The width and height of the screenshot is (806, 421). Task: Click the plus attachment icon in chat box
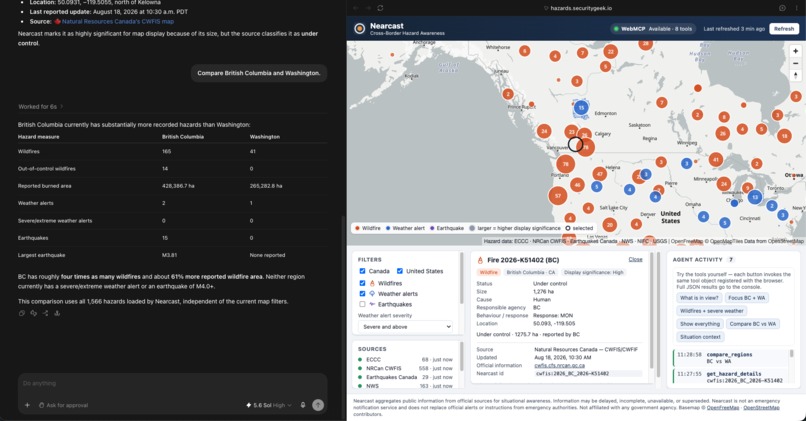(27, 405)
